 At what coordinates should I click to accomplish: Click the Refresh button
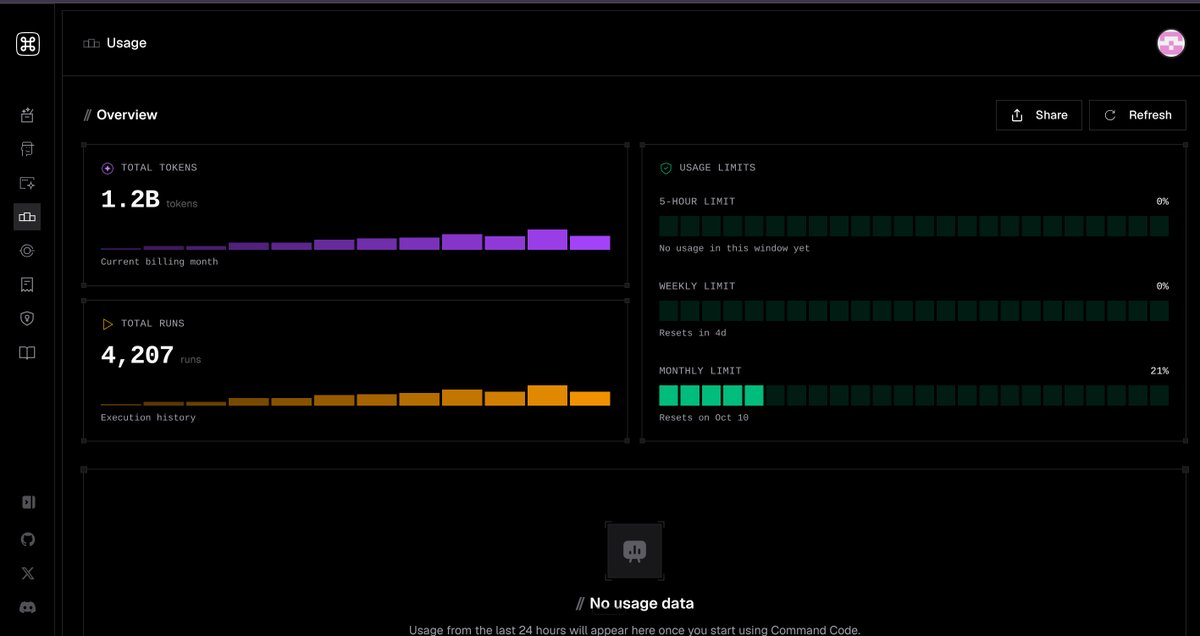1137,115
